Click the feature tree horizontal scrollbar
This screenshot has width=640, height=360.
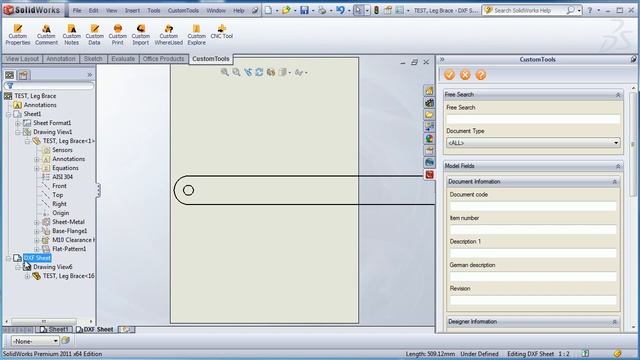(44, 322)
